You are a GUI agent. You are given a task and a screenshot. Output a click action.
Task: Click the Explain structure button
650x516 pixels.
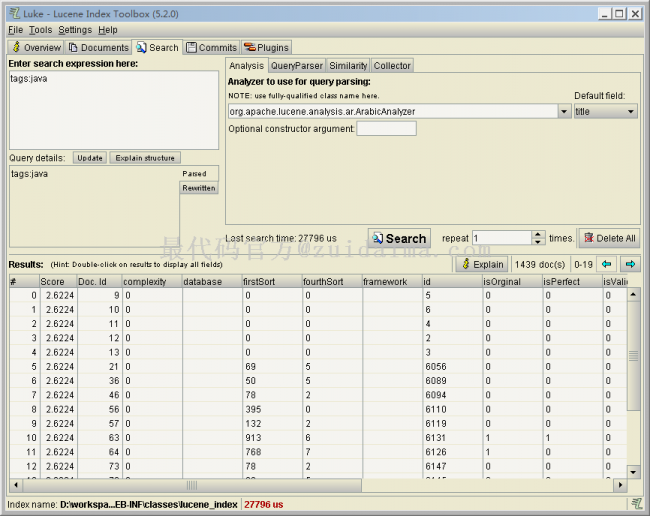click(x=144, y=158)
